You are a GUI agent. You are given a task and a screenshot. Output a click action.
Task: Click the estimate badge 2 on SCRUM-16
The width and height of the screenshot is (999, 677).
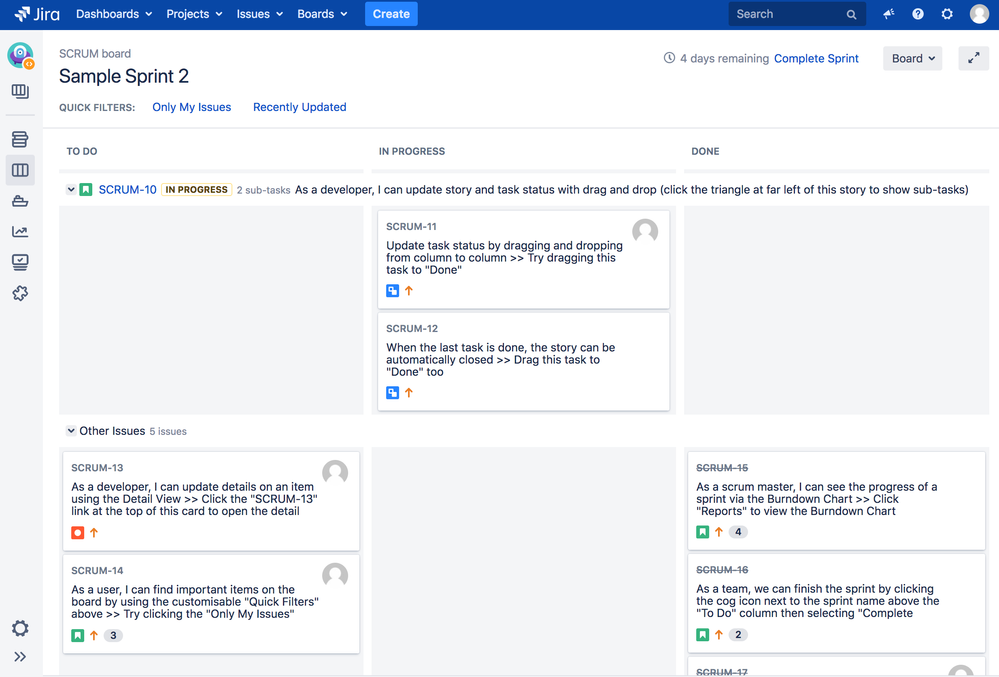(738, 634)
